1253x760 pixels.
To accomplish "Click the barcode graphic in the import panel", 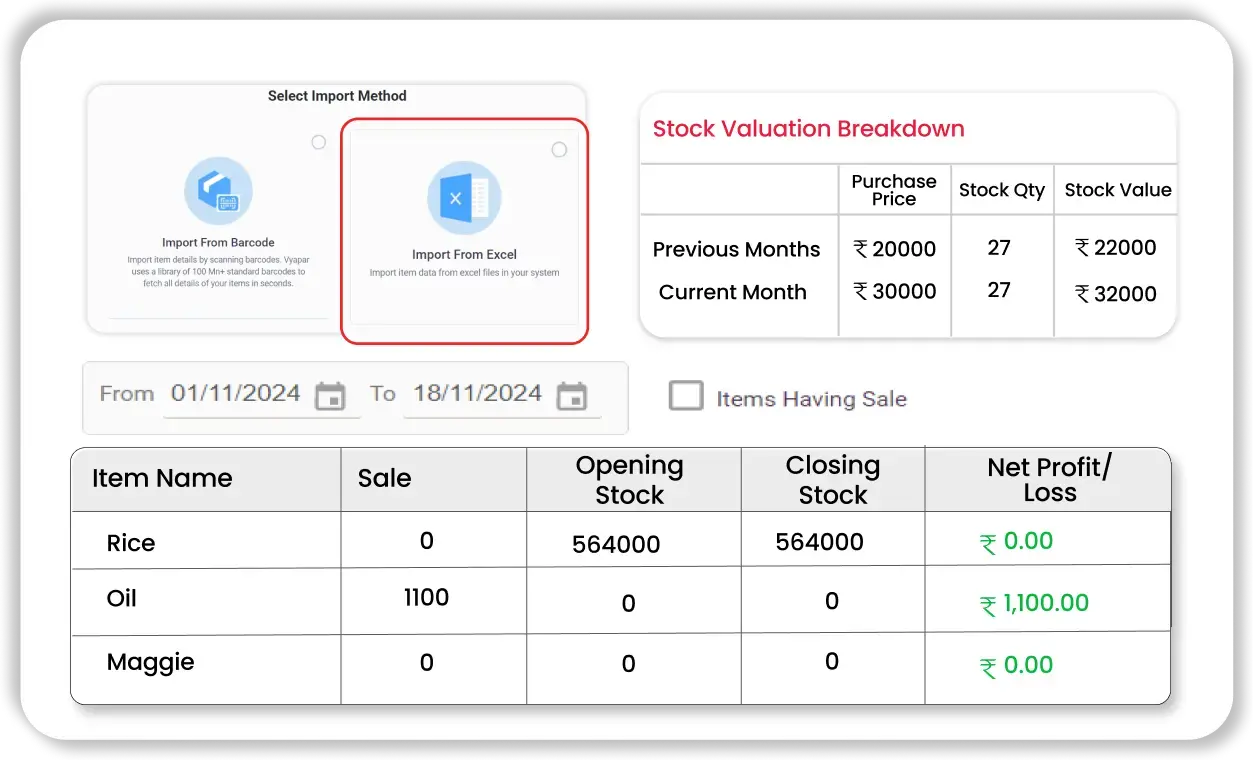I will 220,189.
